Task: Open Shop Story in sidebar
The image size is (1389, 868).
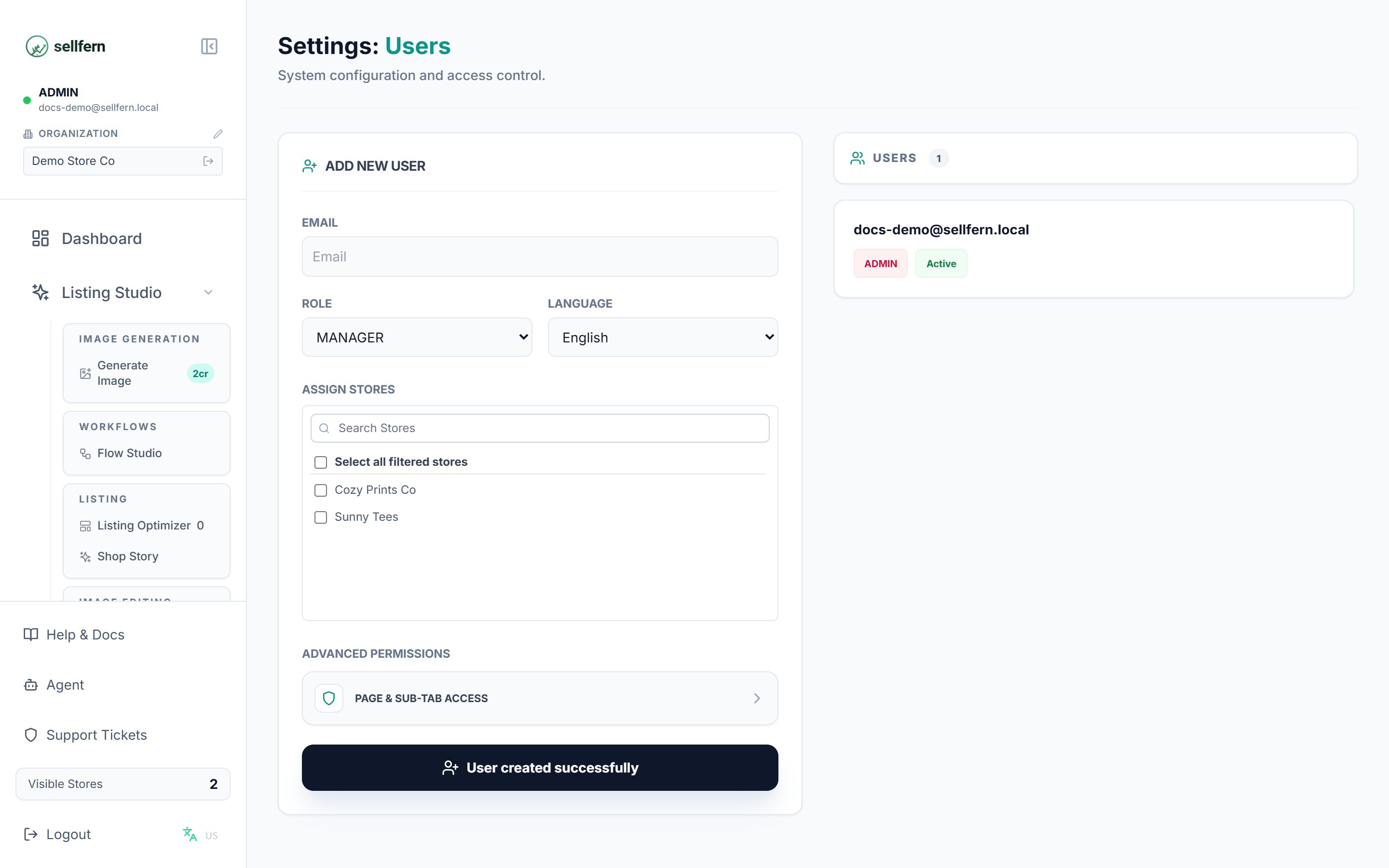Action: (x=128, y=557)
